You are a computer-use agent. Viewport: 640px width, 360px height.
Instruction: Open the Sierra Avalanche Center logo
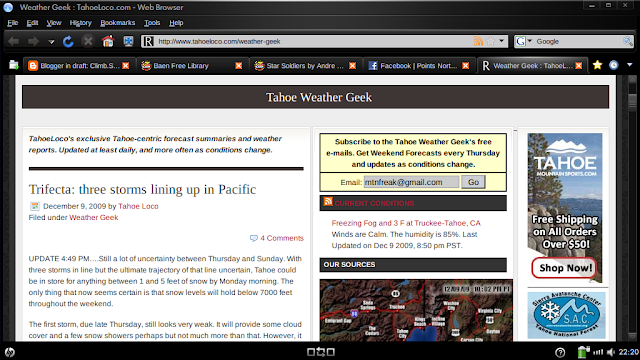pos(566,315)
